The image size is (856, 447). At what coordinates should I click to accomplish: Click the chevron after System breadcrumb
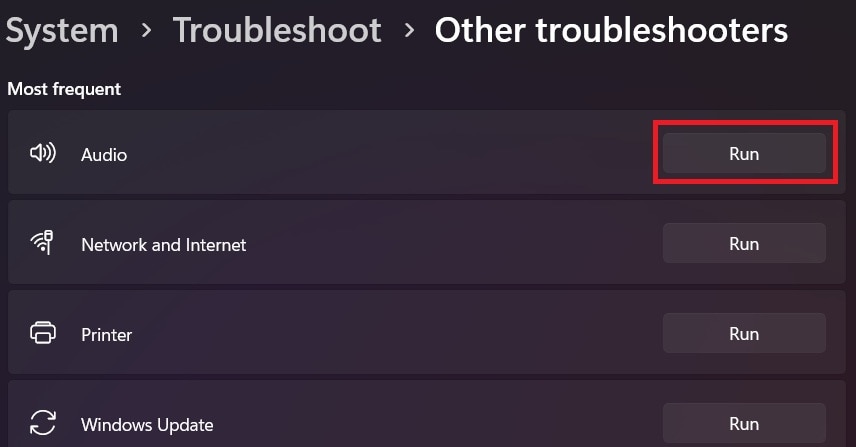[146, 31]
